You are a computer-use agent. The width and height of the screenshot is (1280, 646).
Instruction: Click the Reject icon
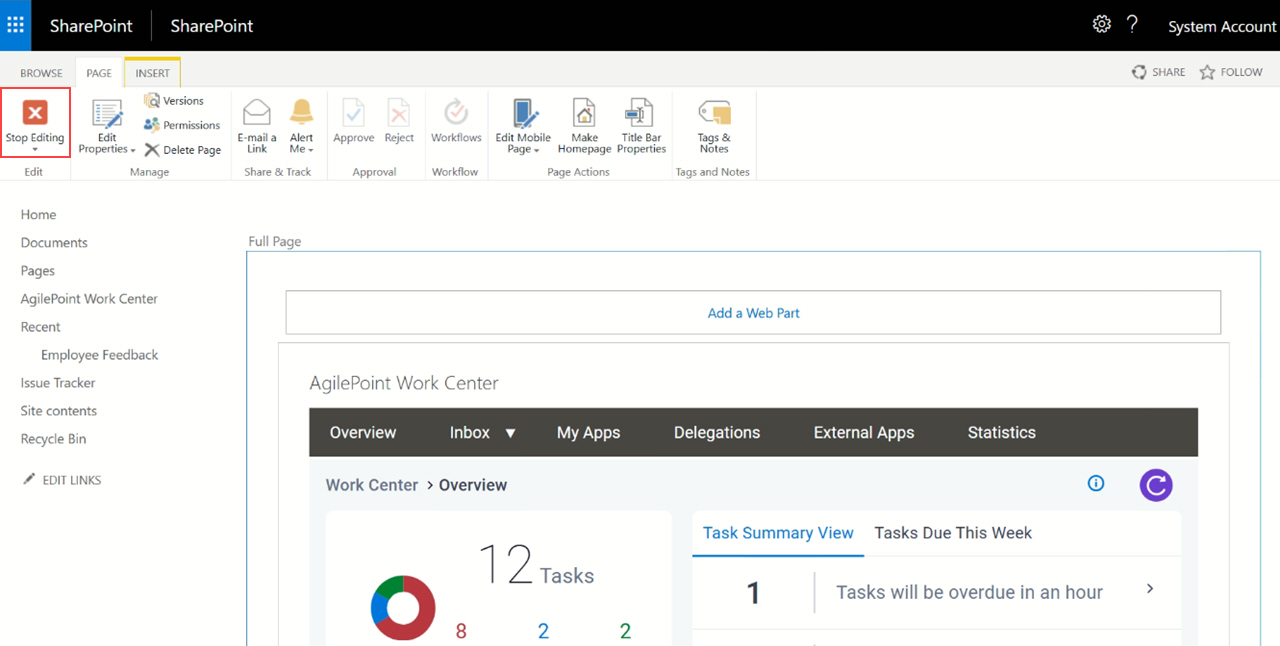(x=399, y=112)
